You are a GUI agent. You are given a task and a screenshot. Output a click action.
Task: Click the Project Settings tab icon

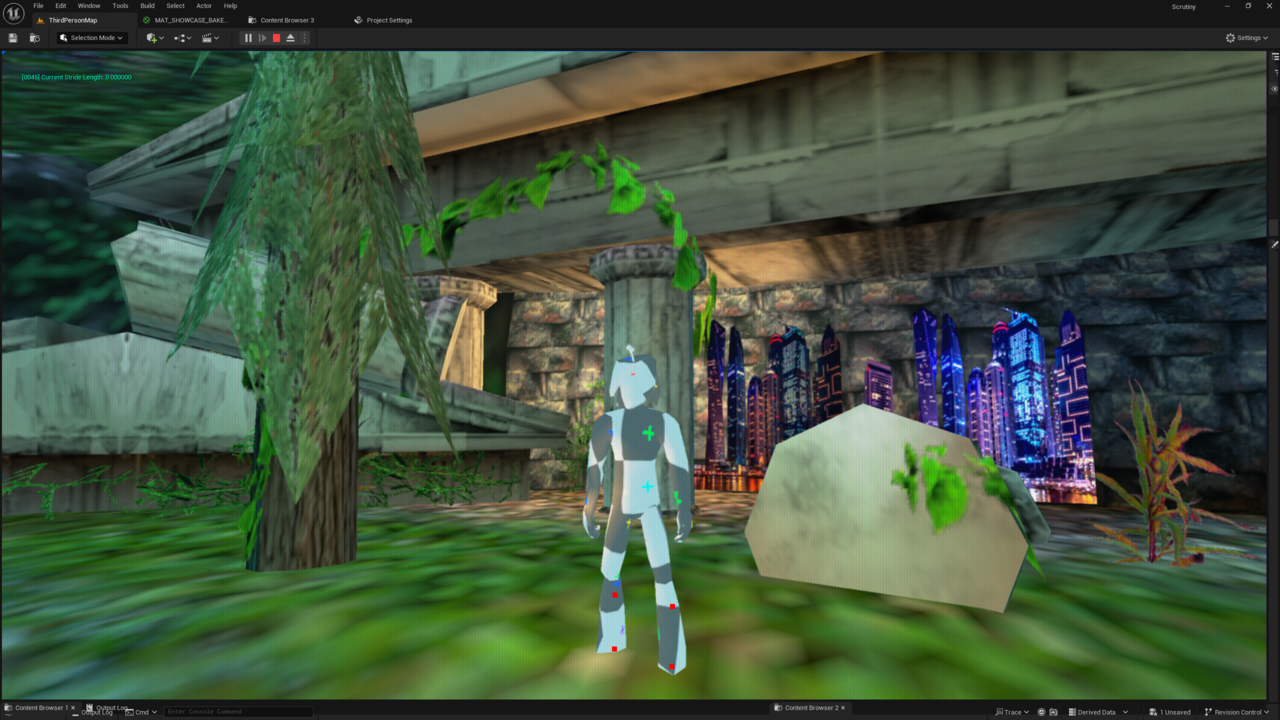(359, 20)
